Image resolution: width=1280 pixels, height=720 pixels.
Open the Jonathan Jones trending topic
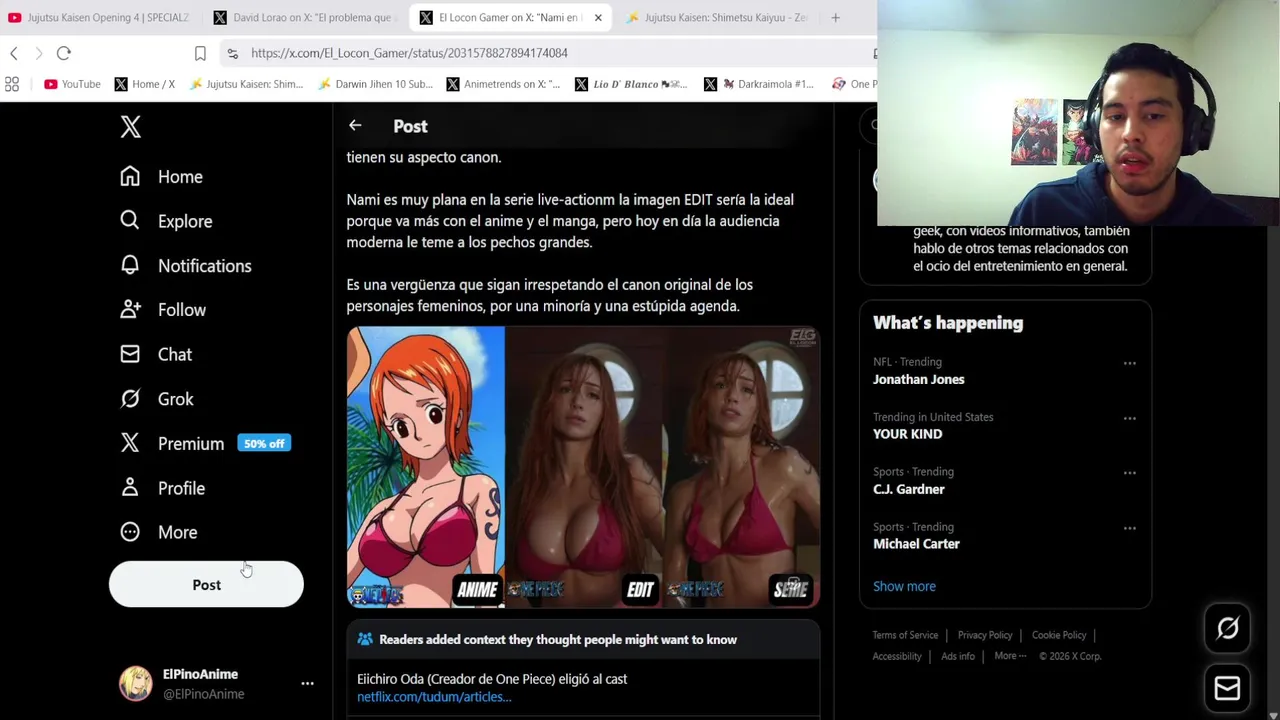[918, 379]
